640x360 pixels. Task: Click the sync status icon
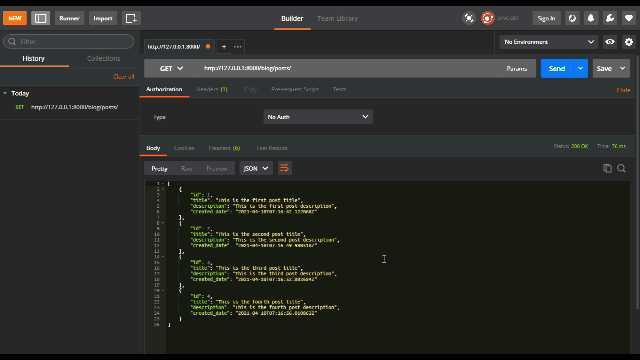(487, 18)
